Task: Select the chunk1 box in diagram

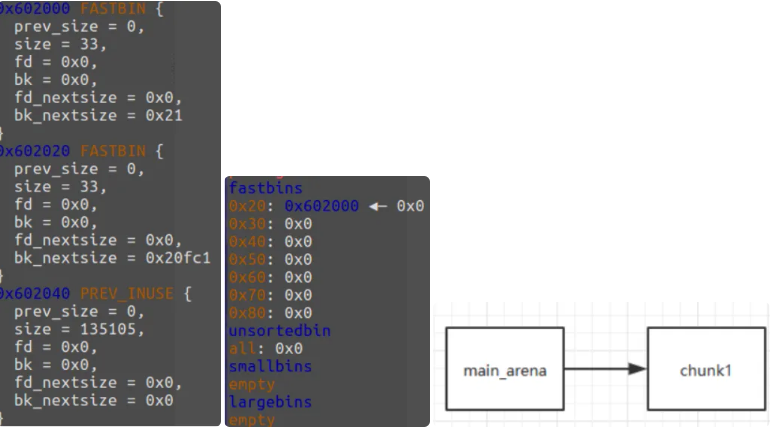Action: tap(708, 369)
